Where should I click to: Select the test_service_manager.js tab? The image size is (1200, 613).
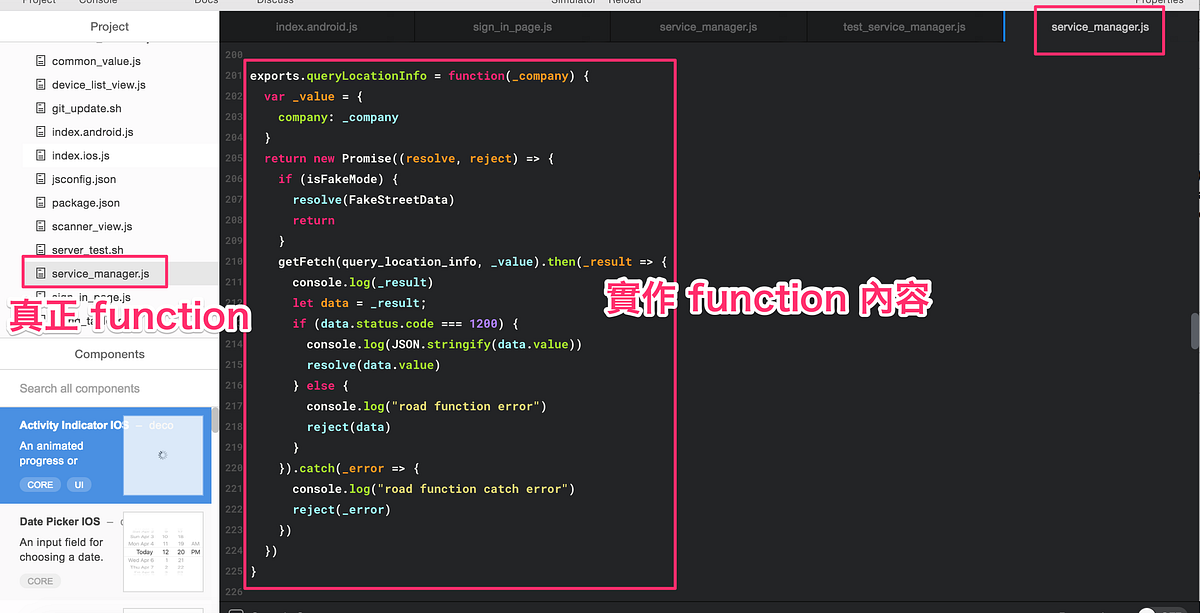point(903,26)
